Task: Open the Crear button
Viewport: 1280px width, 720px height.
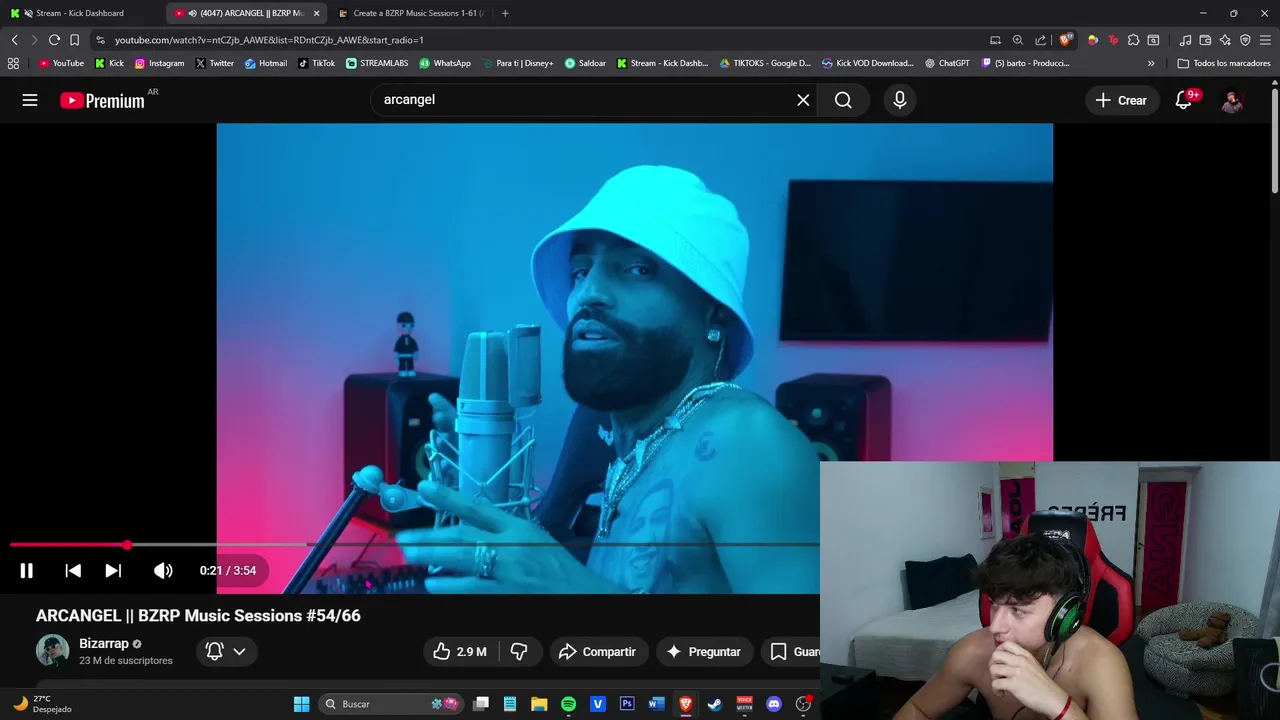Action: (1121, 100)
